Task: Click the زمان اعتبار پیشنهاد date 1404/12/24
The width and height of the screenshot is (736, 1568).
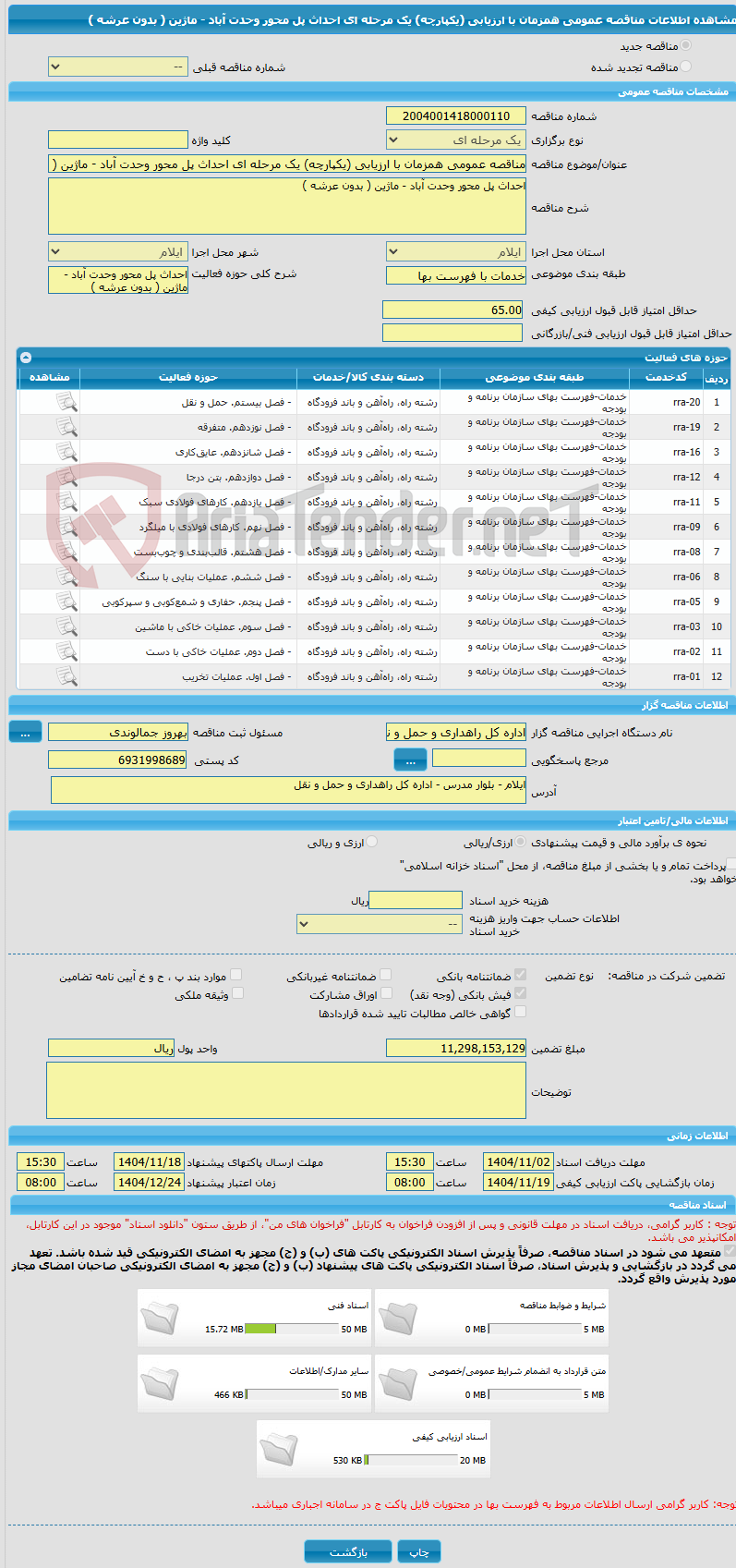Action: click(149, 1182)
